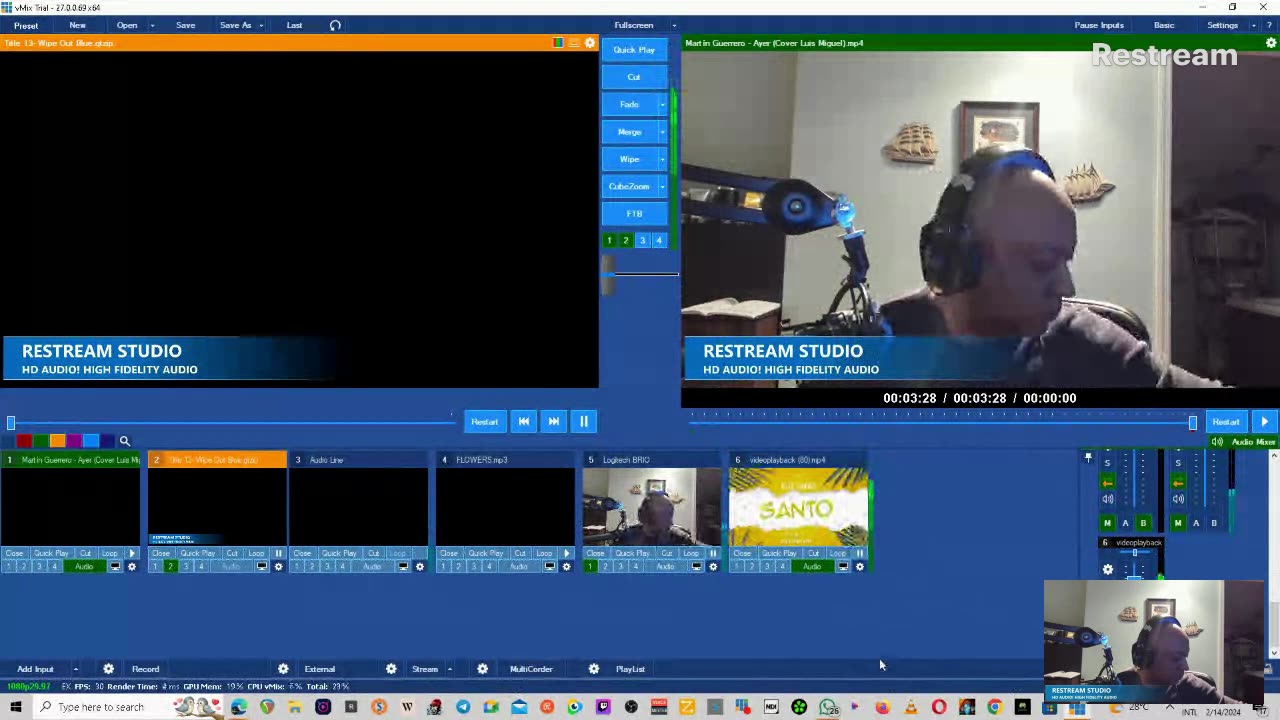
Task: Click monitor icon on input 3 Audio Line
Action: tap(403, 567)
